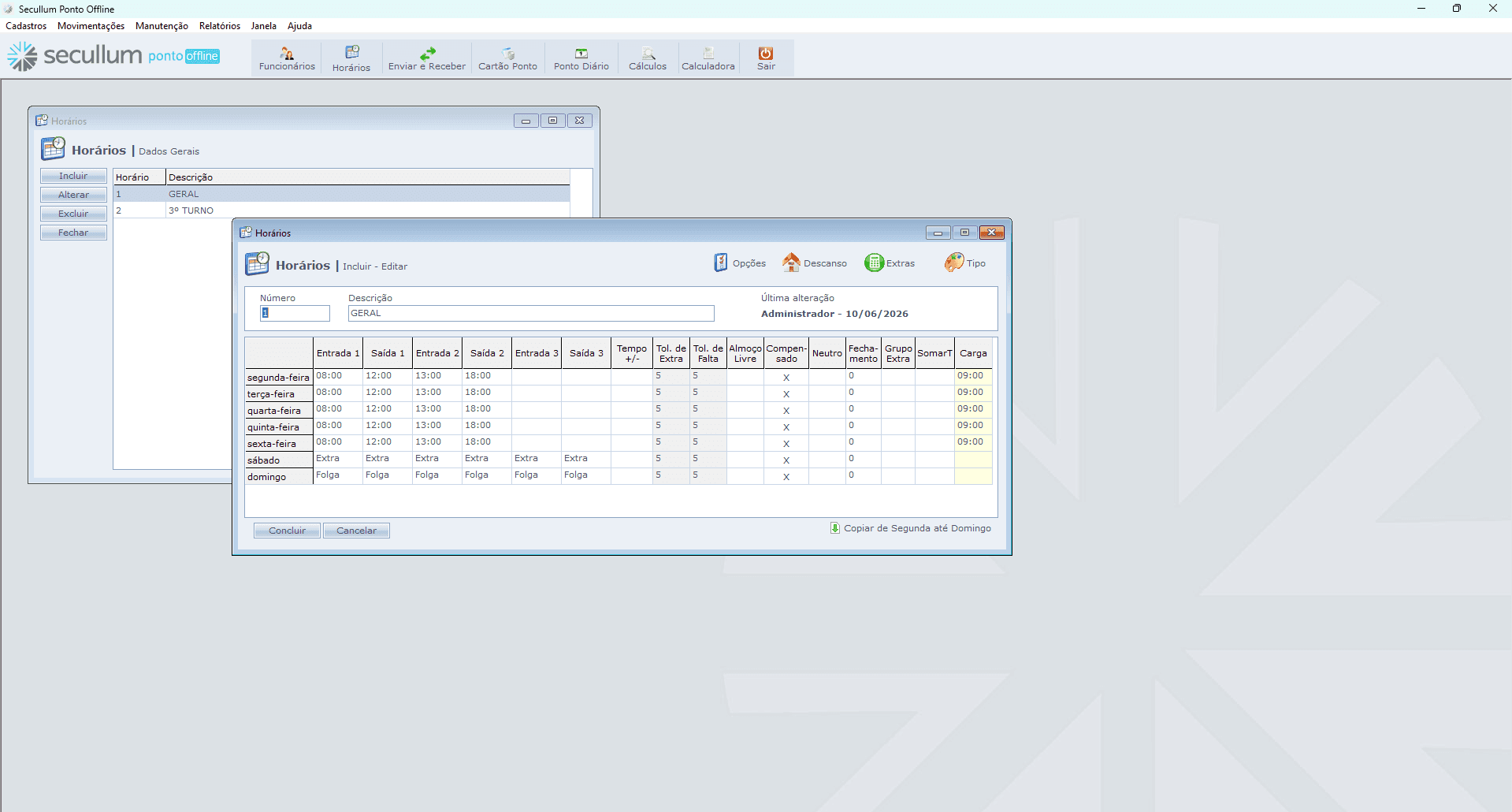The image size is (1512, 812).
Task: Click domingo Entrada 1 cell Folga
Action: tap(338, 476)
